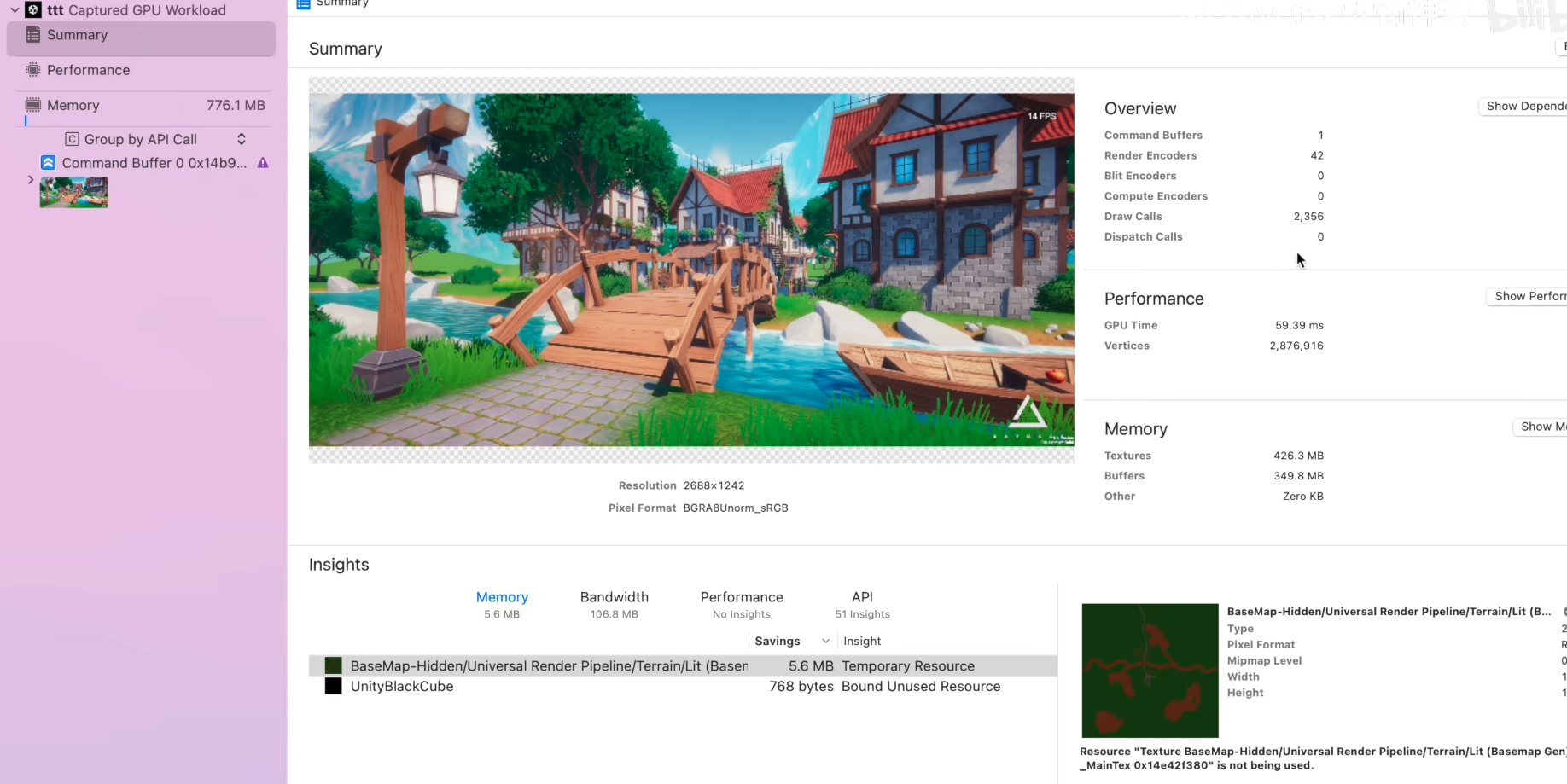Image resolution: width=1567 pixels, height=784 pixels.
Task: Click the large captured frame preview image
Action: 691,270
